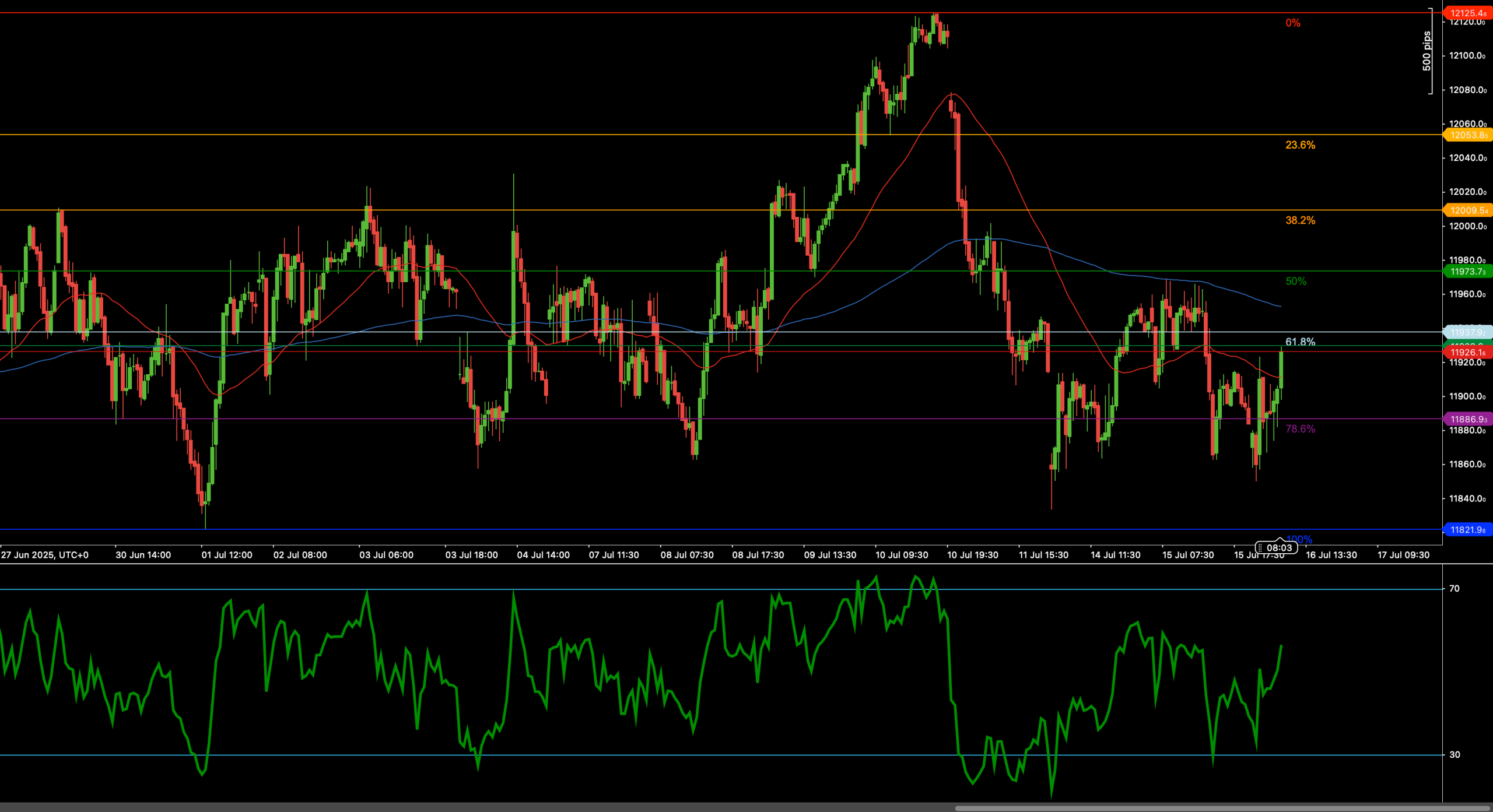Screen dimensions: 1493x812
Task: Click the 500 pips scale ruler
Action: 1427,51
